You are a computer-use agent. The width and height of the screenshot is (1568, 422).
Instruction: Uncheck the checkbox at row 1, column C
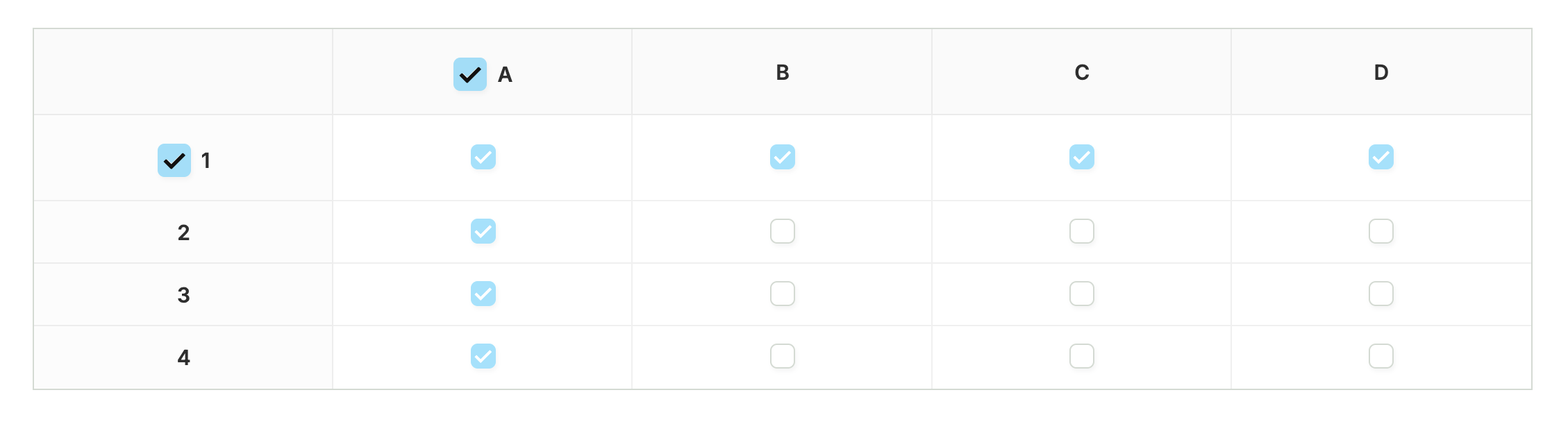[1082, 157]
